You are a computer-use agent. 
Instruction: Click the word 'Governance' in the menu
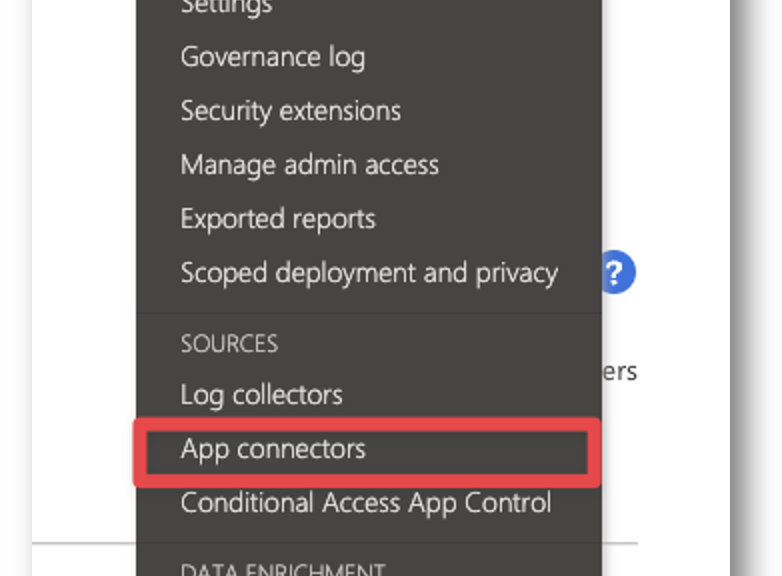(x=250, y=57)
